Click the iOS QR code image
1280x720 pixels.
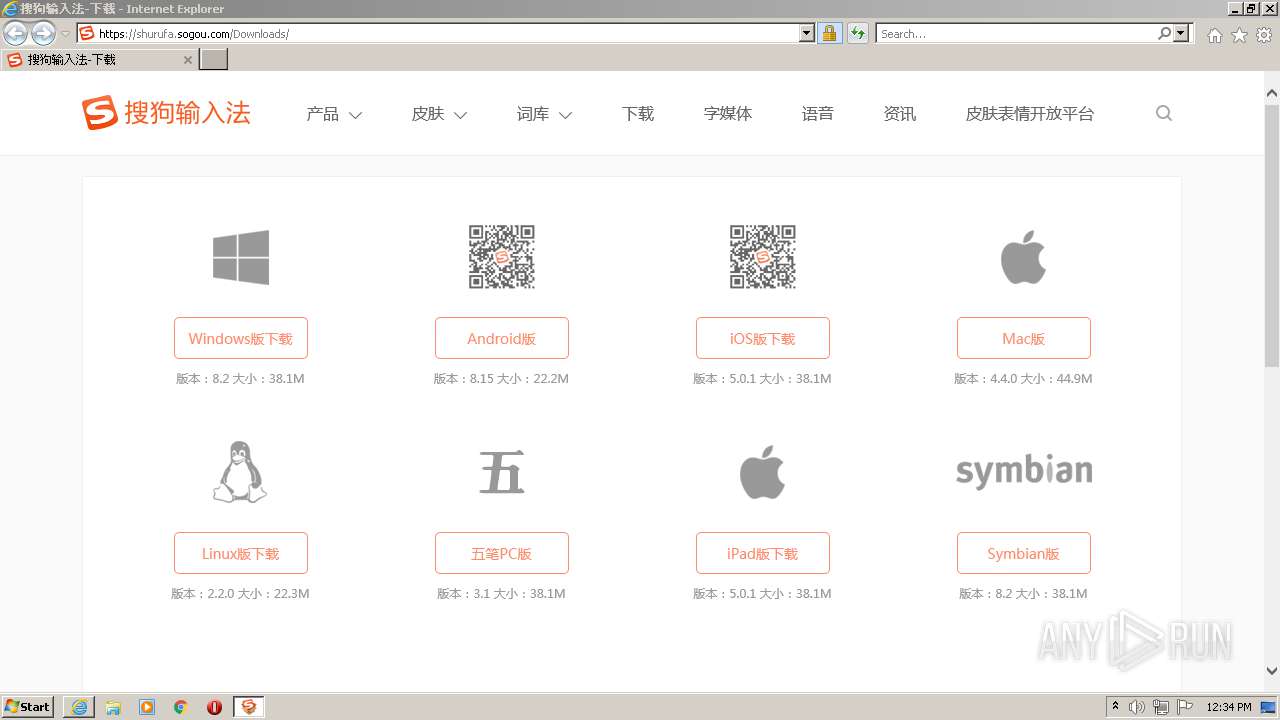[x=763, y=257]
